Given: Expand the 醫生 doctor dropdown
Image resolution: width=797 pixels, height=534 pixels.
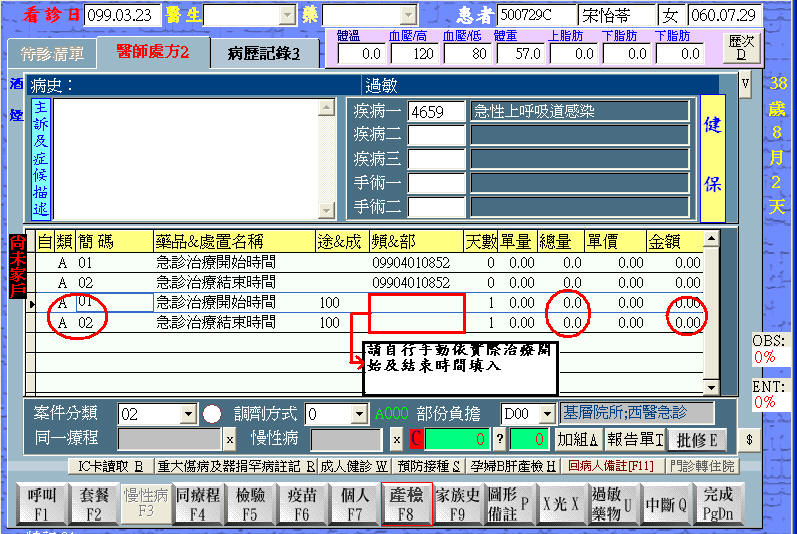Looking at the screenshot, I should (x=287, y=15).
